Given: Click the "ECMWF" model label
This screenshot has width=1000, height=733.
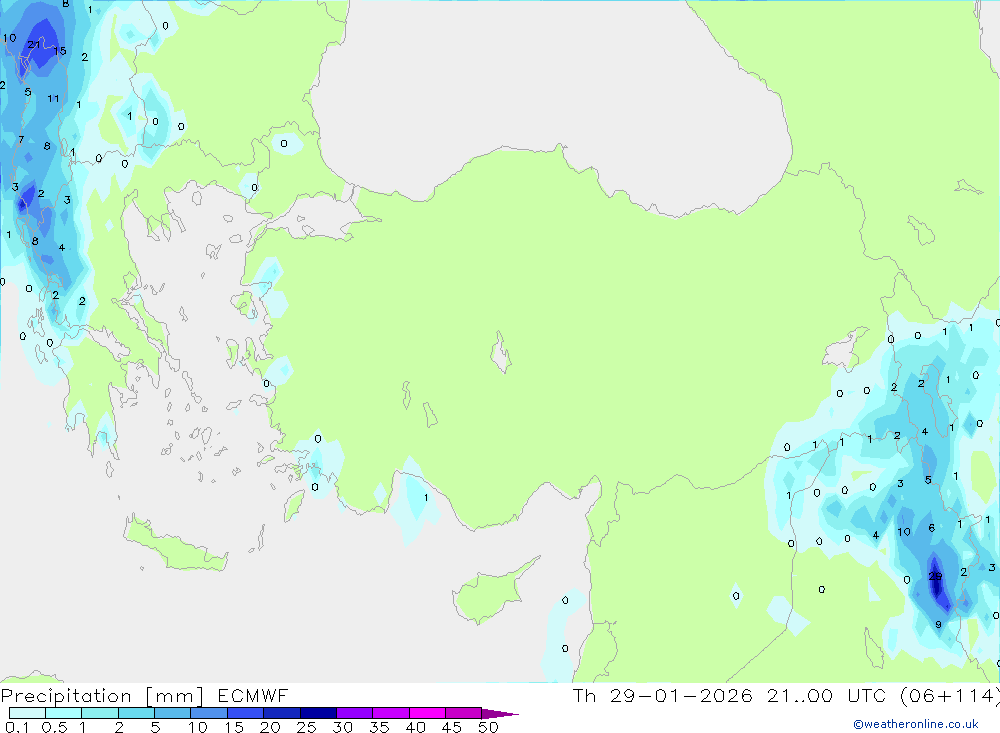Looking at the screenshot, I should pyautogui.click(x=253, y=695).
